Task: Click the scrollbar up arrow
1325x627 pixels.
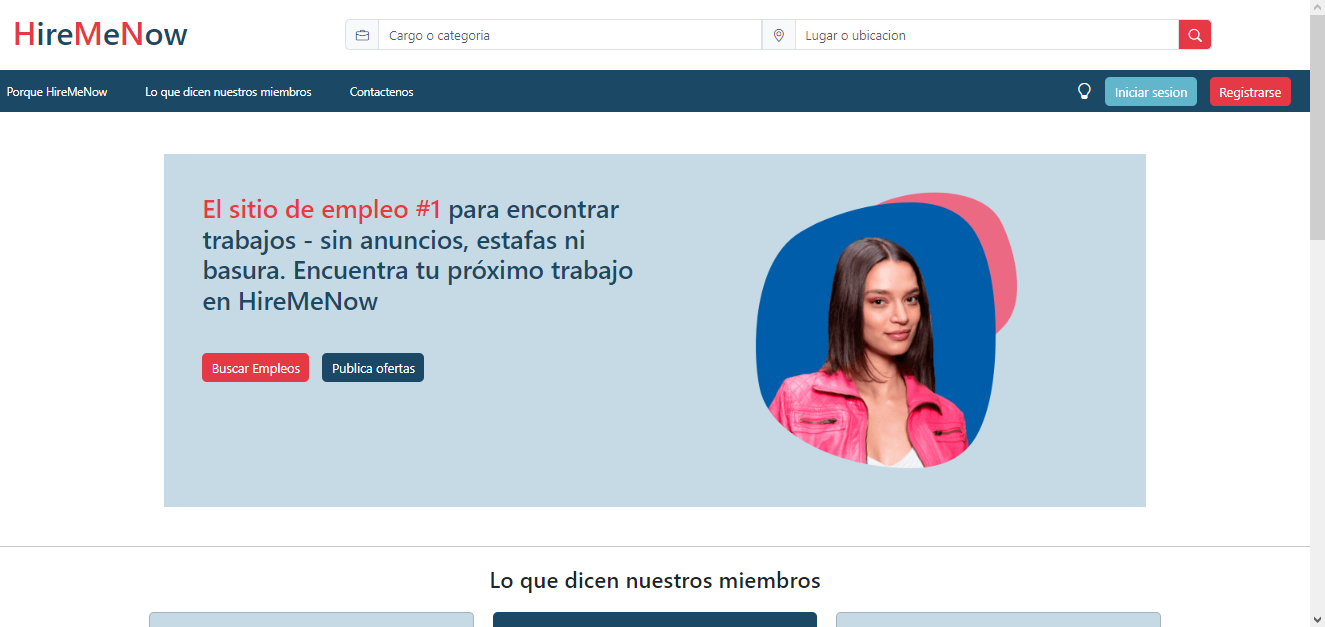Action: (1317, 8)
